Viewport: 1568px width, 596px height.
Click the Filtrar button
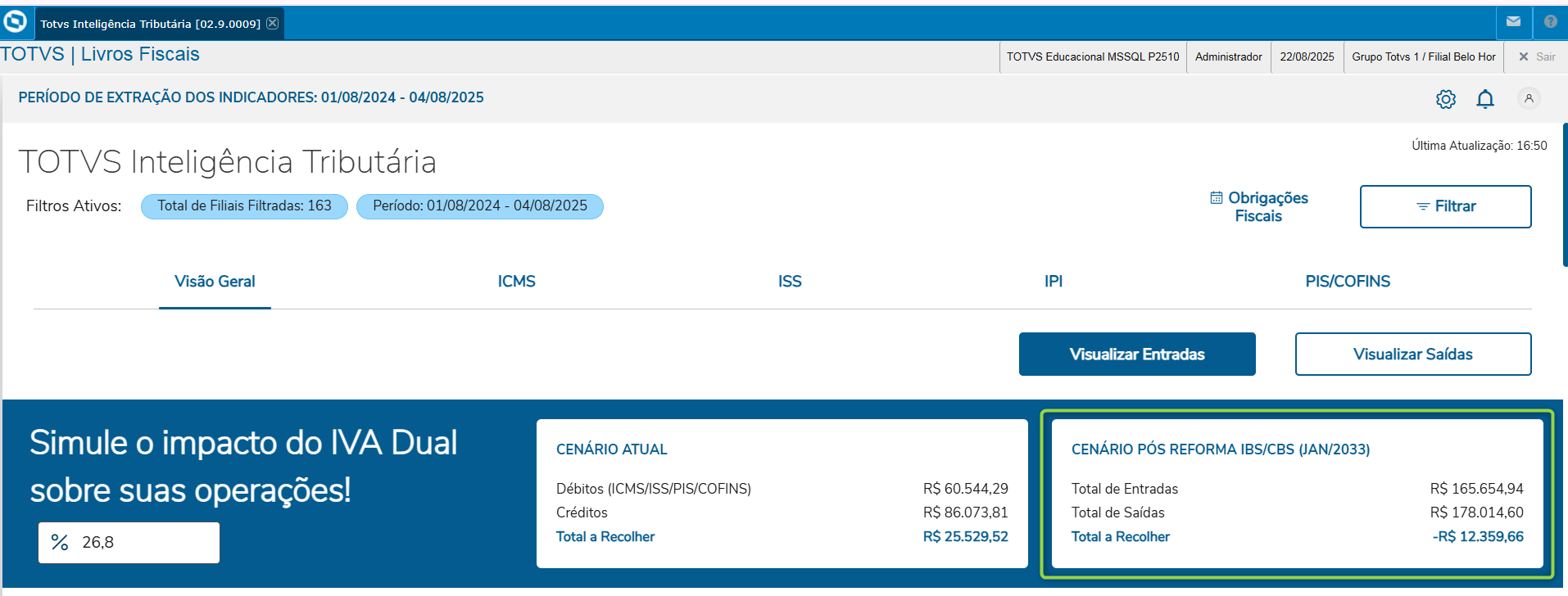click(1446, 206)
